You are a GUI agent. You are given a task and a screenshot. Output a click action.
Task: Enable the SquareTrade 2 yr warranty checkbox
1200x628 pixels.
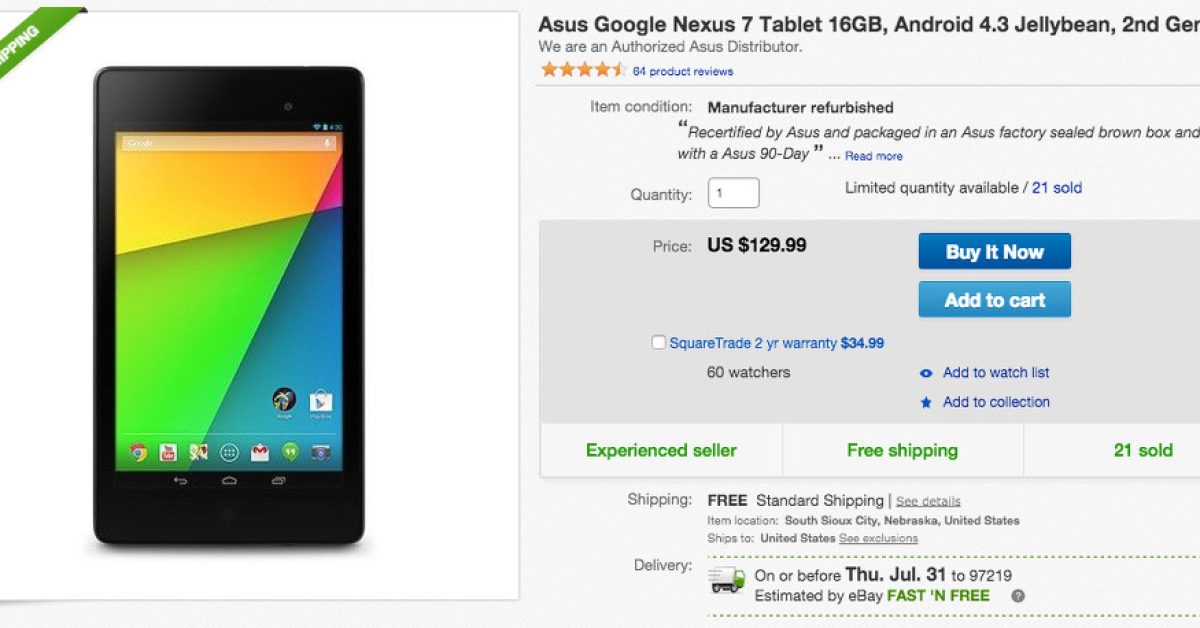click(x=658, y=343)
